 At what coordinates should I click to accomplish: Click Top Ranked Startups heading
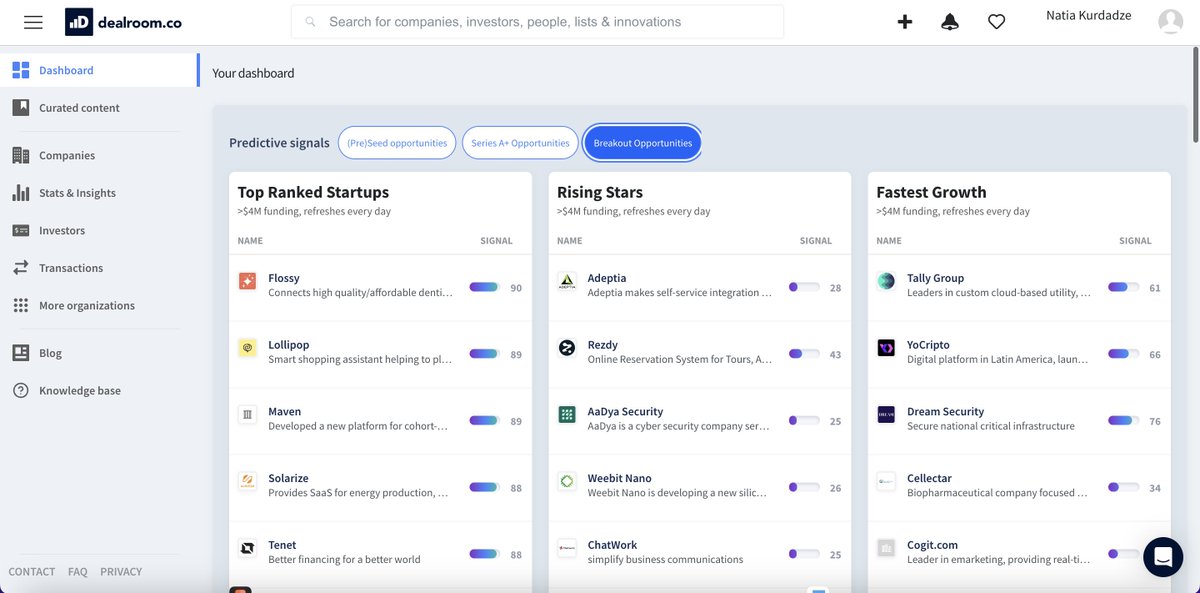(x=313, y=192)
